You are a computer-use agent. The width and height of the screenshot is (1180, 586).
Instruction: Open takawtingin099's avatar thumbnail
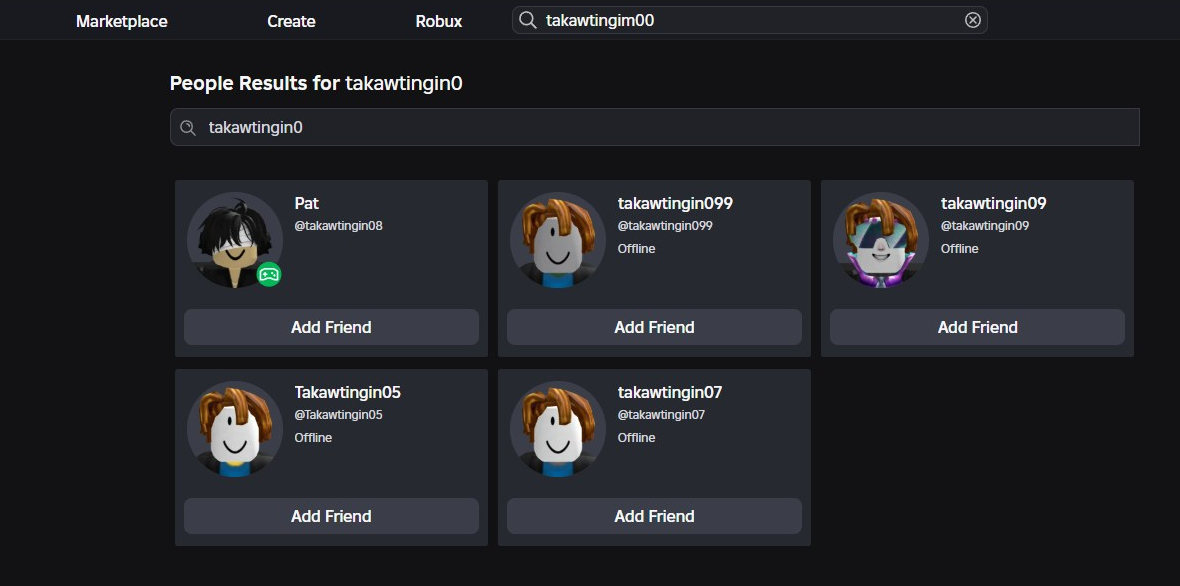point(558,240)
